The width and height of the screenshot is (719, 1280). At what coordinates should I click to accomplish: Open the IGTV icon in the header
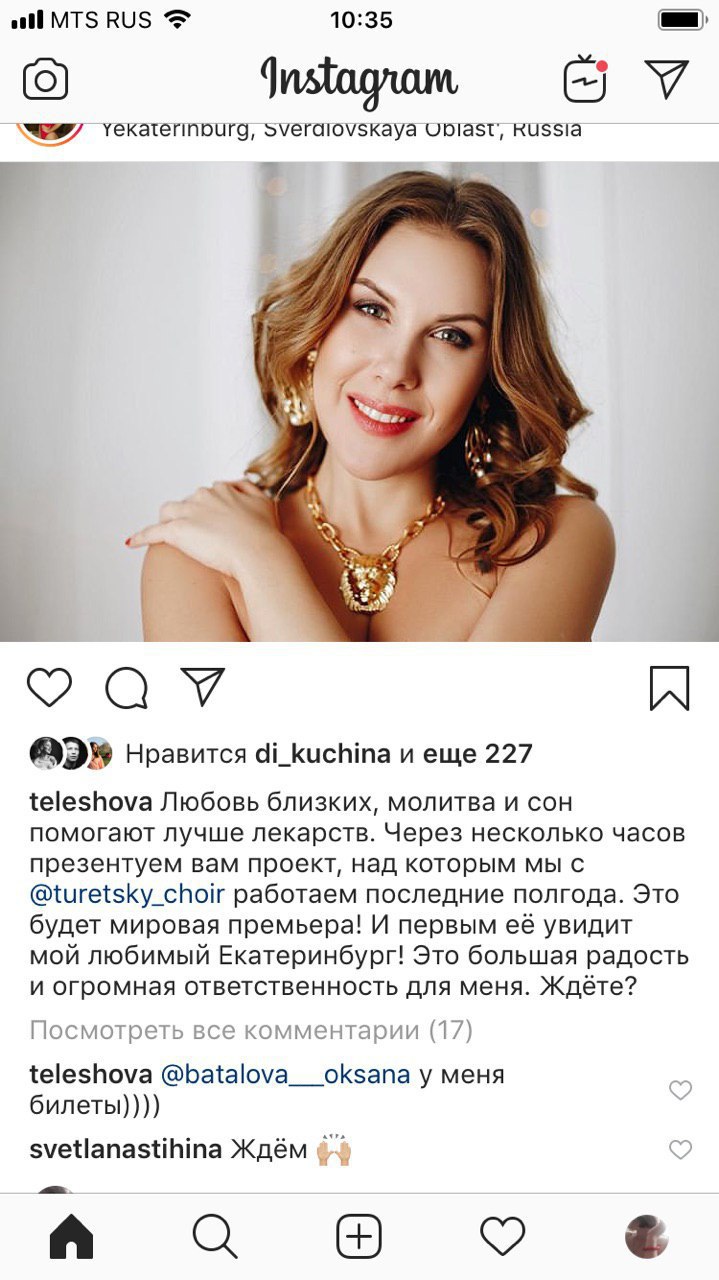point(586,80)
